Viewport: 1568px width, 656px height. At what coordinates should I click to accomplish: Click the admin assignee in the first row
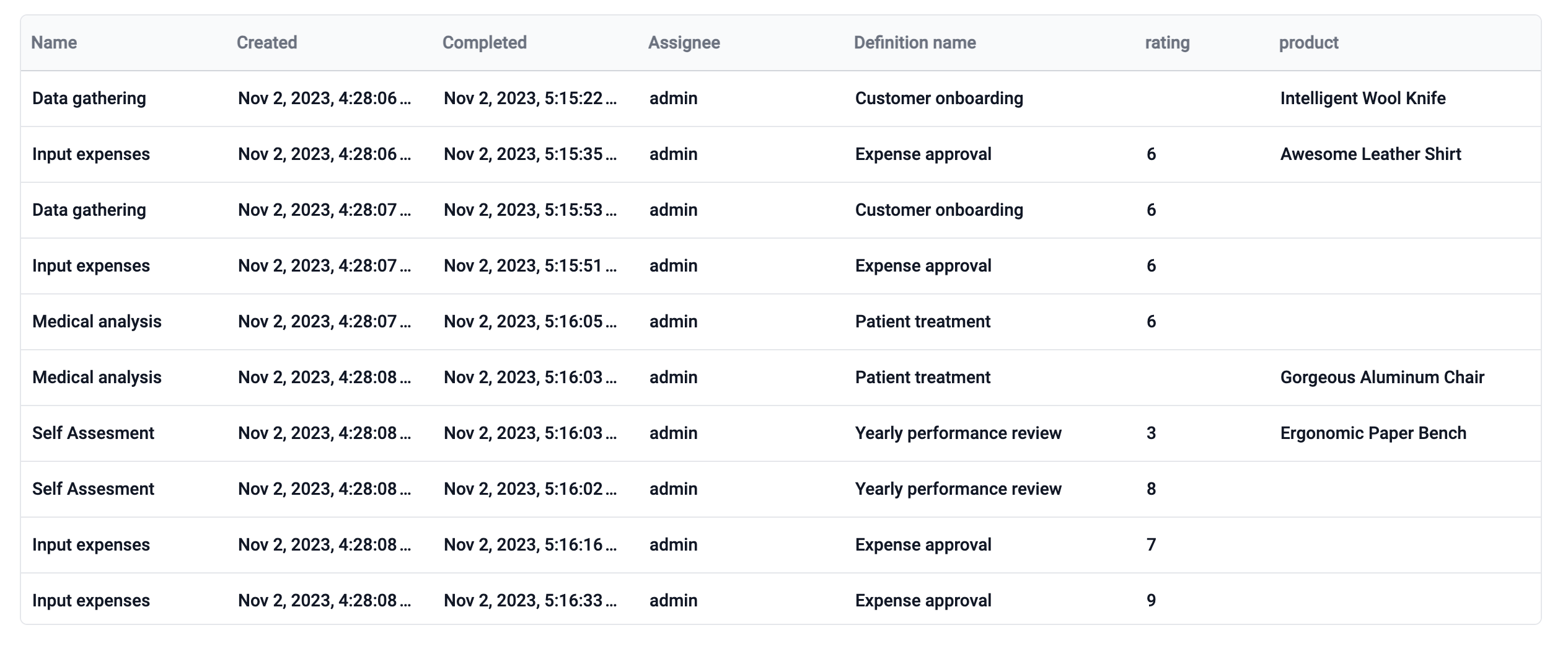click(x=672, y=97)
